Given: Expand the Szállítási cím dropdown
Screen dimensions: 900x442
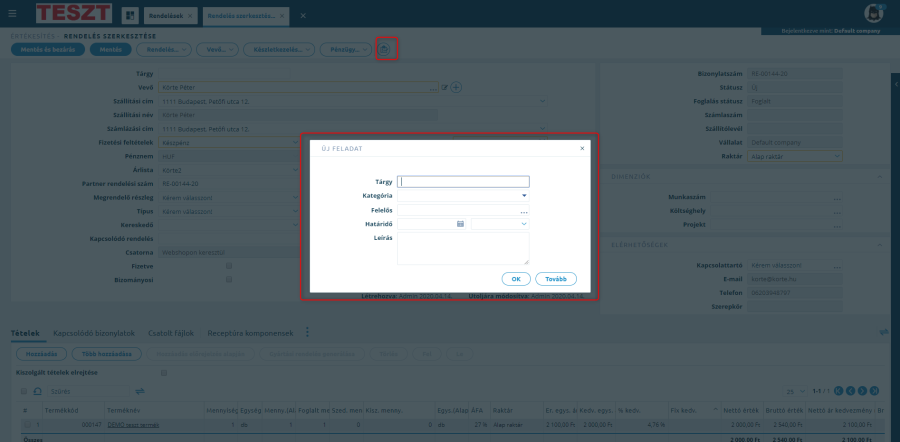Looking at the screenshot, I should (543, 102).
